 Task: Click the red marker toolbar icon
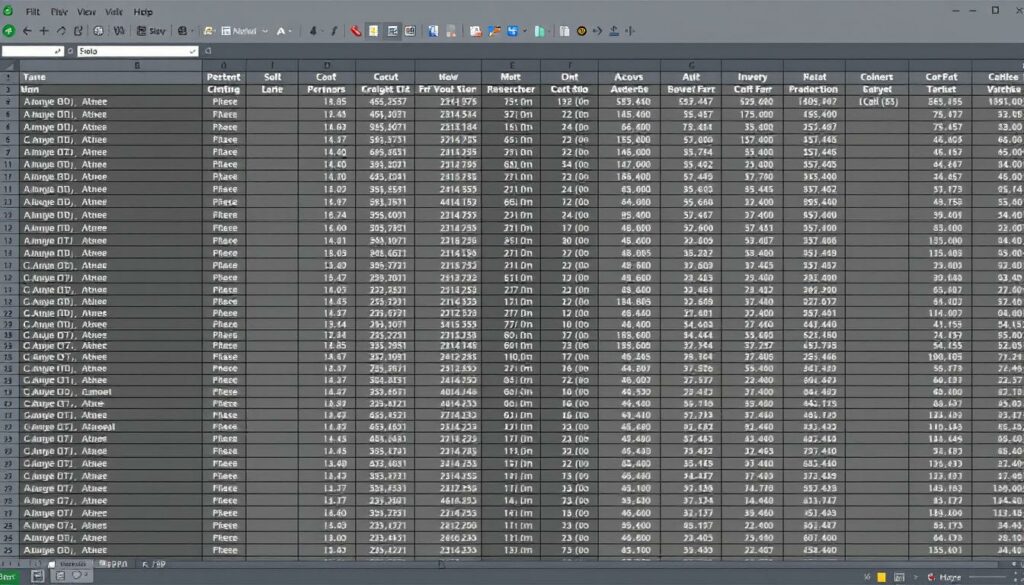tap(356, 31)
